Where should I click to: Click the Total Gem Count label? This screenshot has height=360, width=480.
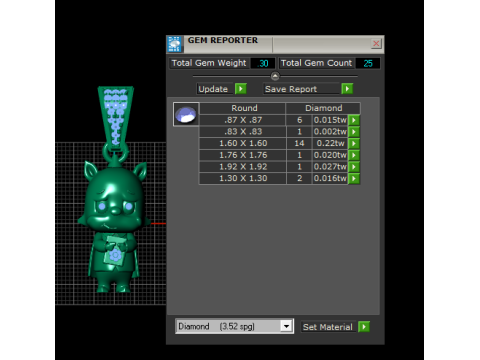click(316, 63)
